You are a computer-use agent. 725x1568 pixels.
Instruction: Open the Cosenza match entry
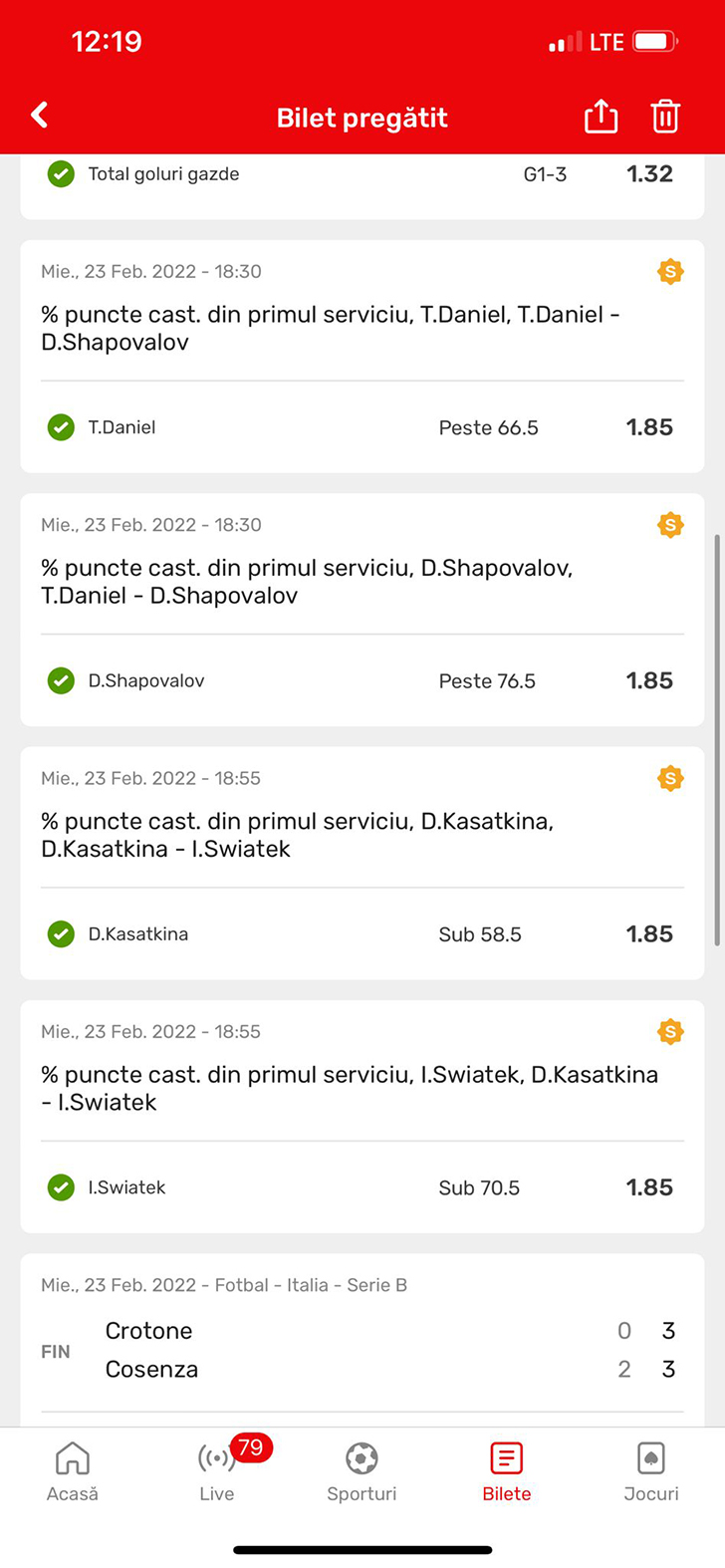tap(152, 1370)
